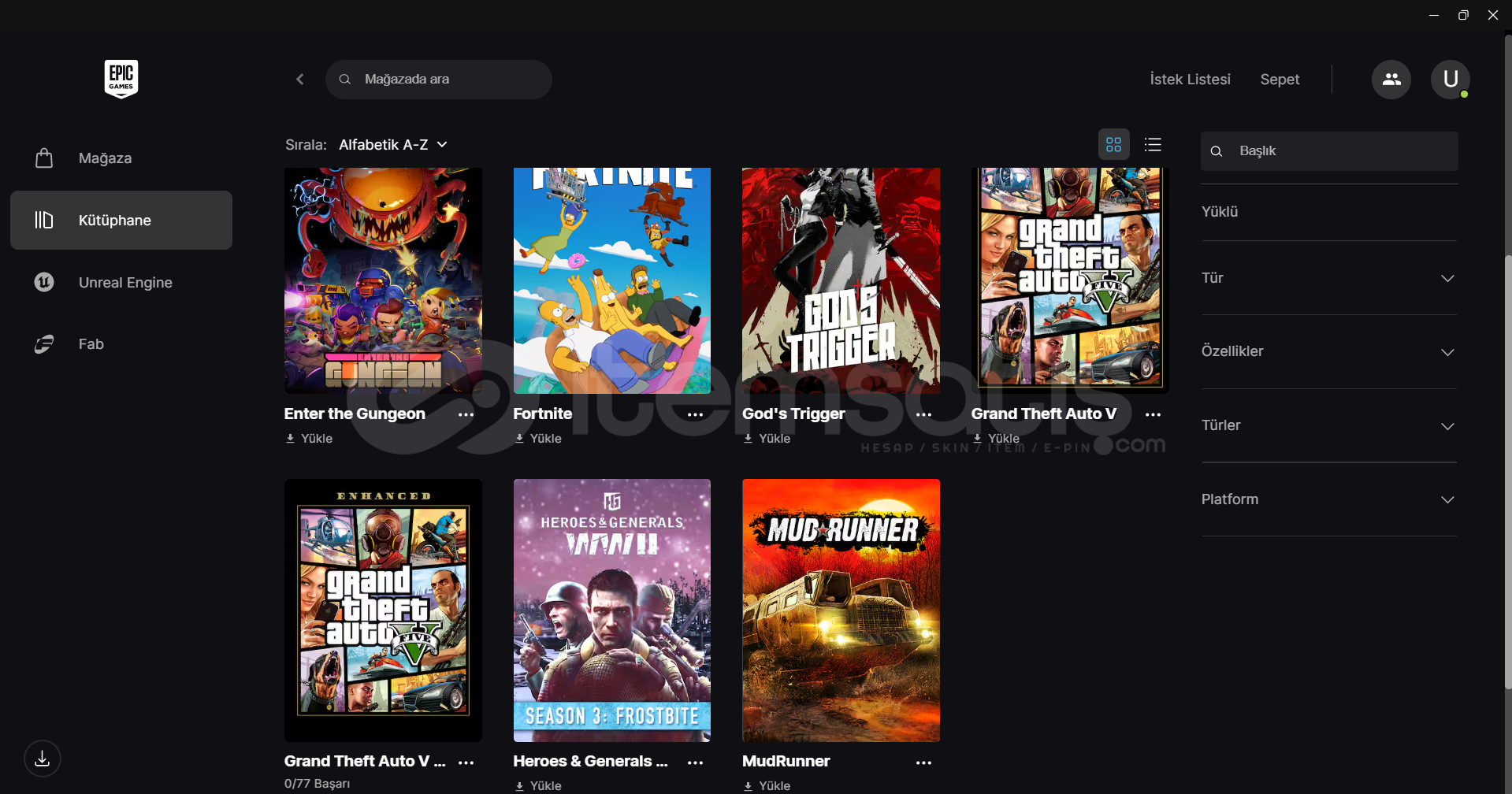Click the Mağazada ara search field
Screen dimensions: 1512x794
pyautogui.click(x=439, y=80)
